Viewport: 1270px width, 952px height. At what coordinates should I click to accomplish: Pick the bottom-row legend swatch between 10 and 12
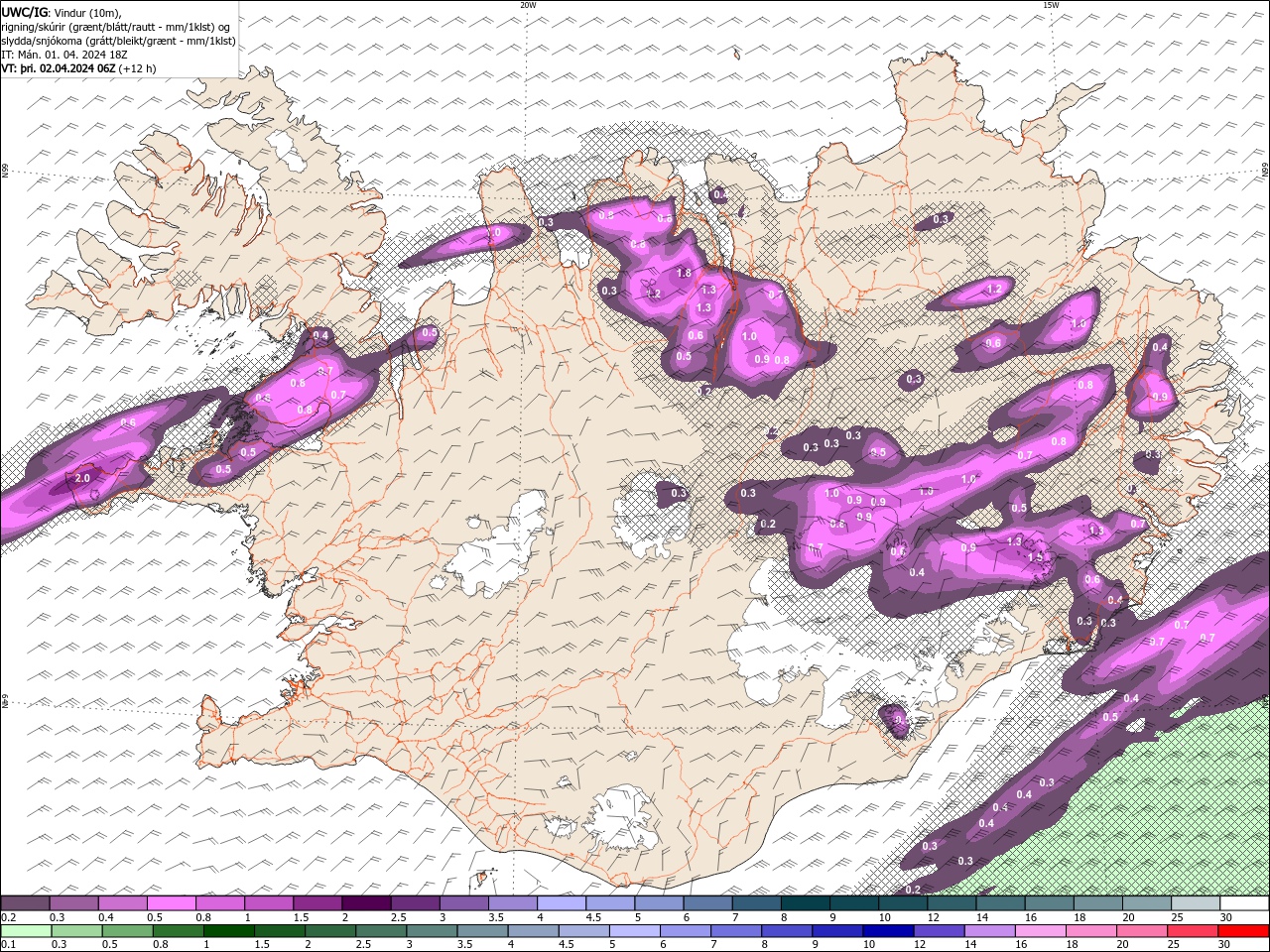point(889,932)
